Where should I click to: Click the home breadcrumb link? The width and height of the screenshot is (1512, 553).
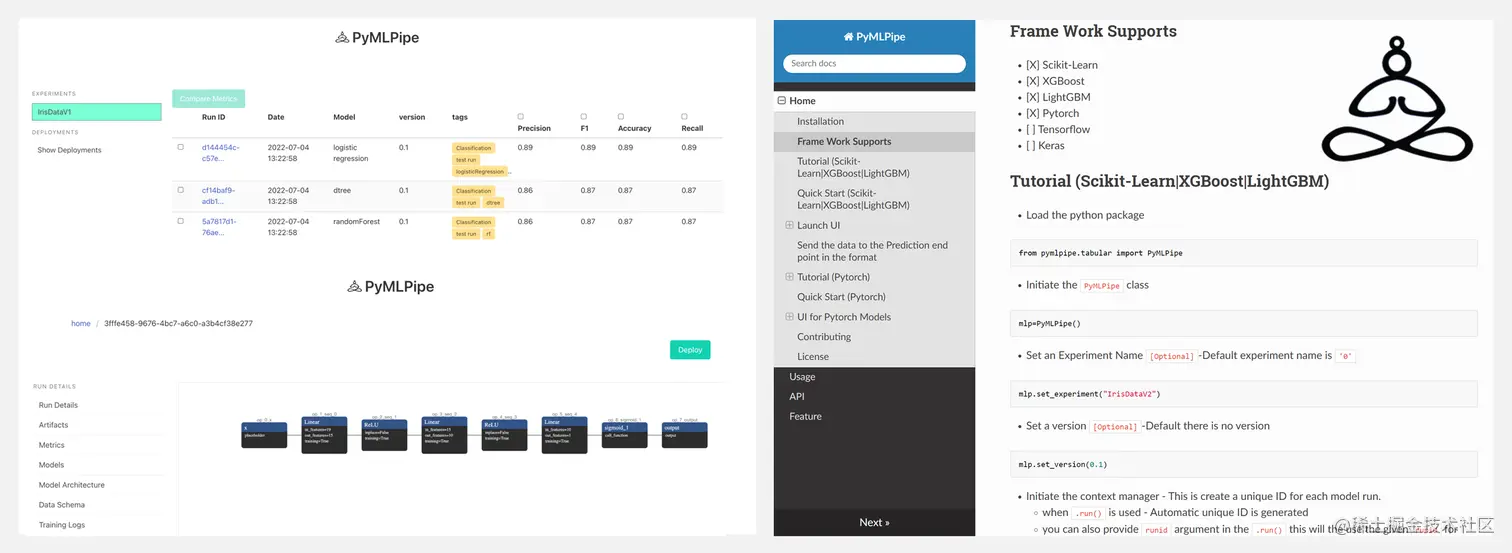81,323
